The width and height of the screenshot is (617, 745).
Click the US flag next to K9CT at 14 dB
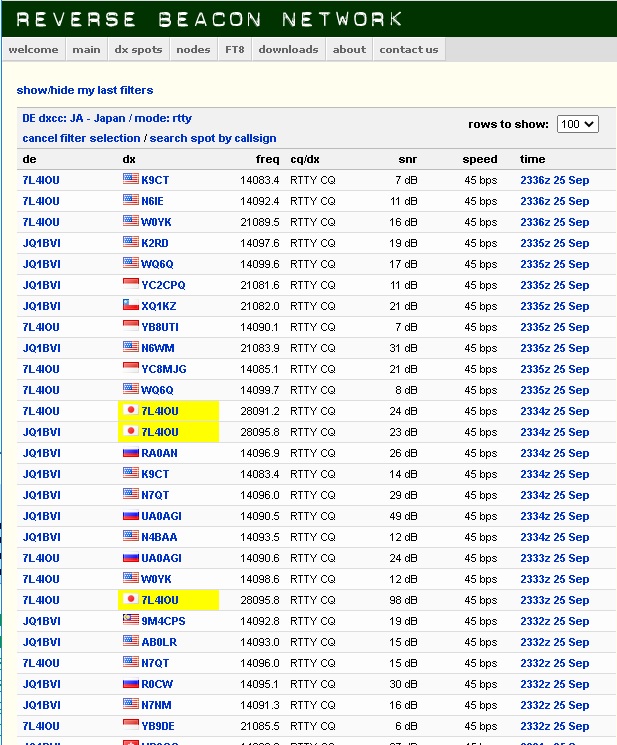pos(131,472)
